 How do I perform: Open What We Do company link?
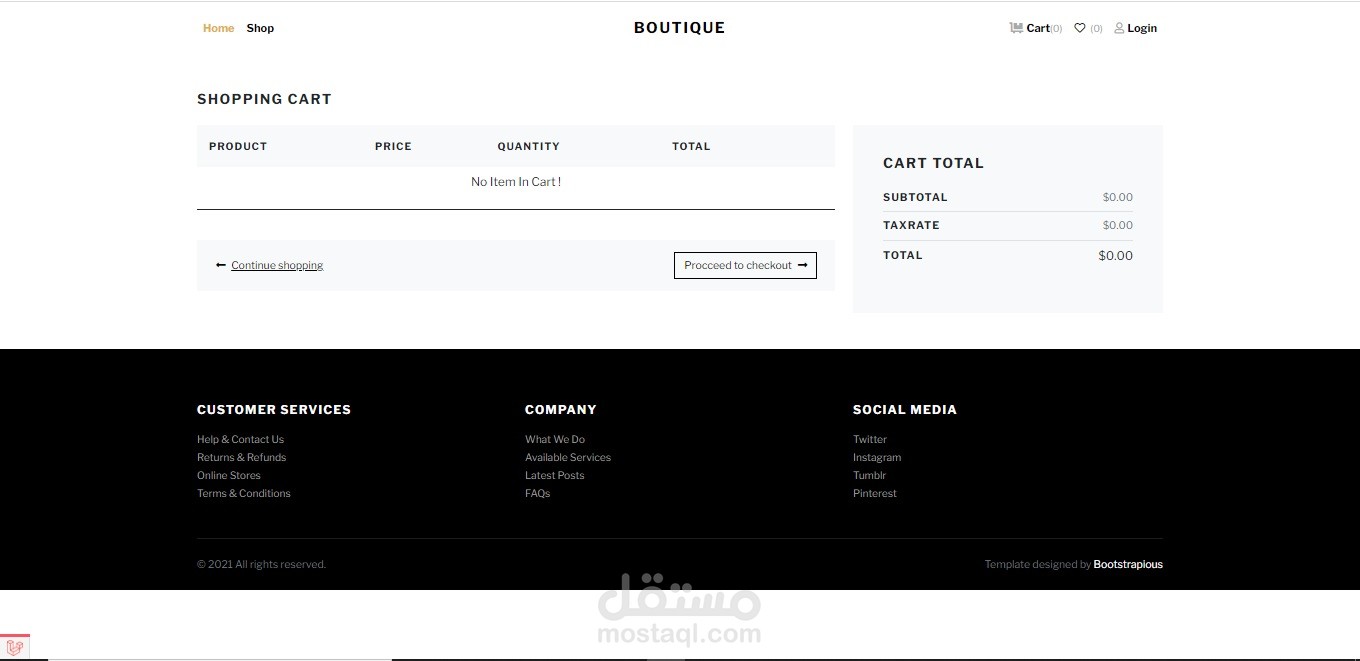pos(555,439)
